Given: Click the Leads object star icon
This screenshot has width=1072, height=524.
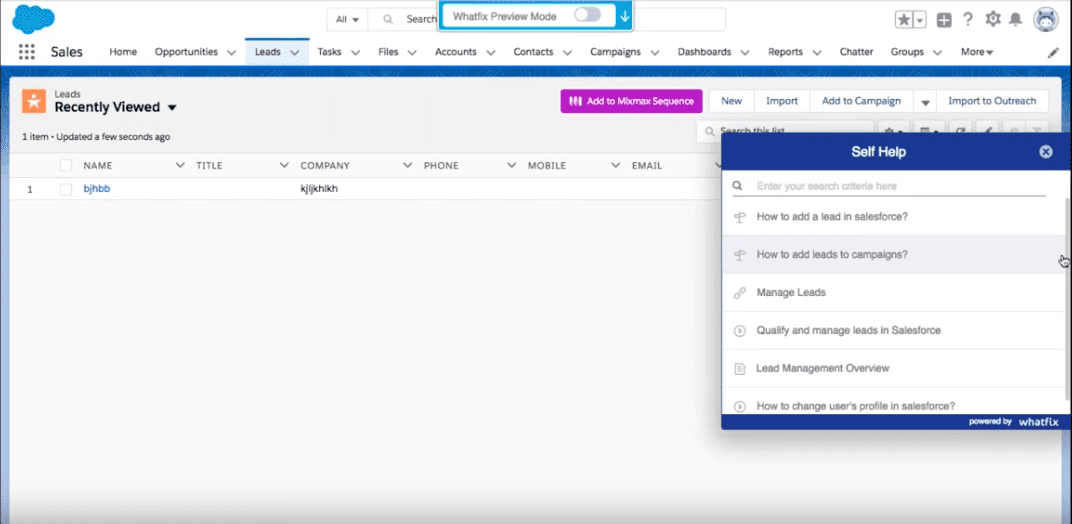Looking at the screenshot, I should 34,101.
